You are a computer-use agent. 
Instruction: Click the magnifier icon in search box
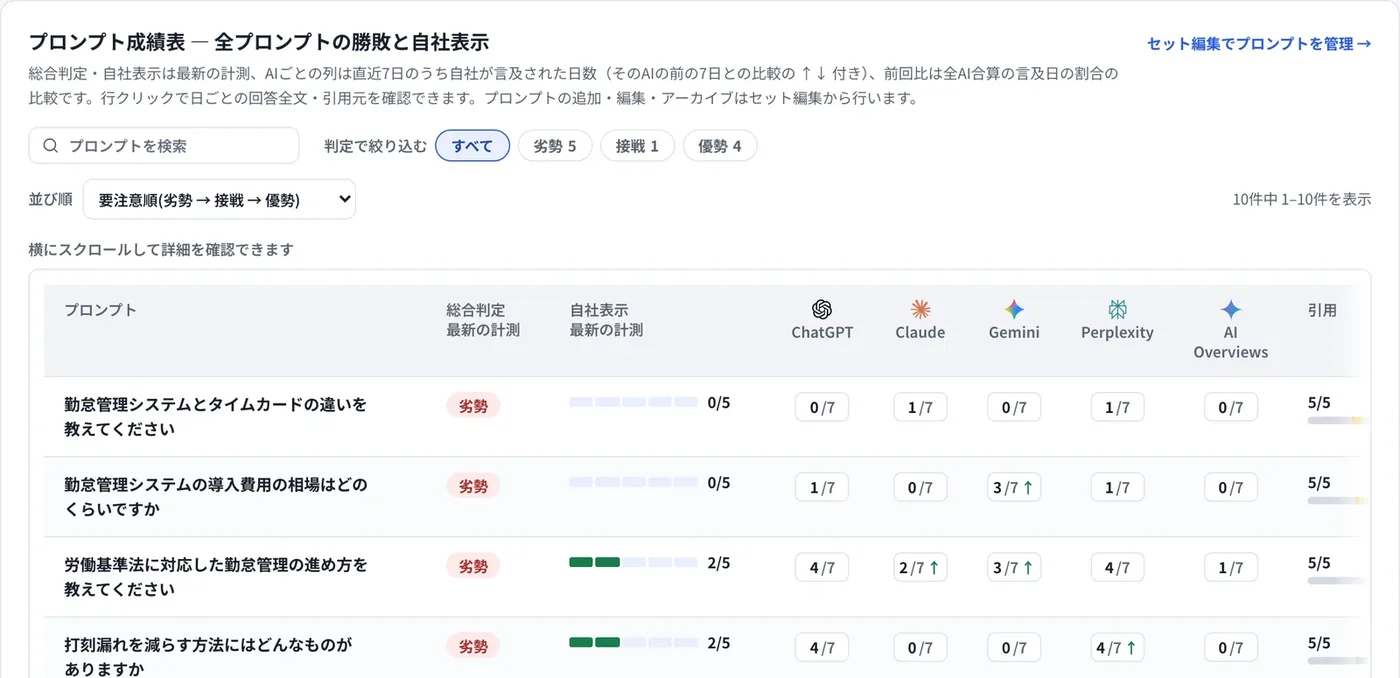click(51, 145)
